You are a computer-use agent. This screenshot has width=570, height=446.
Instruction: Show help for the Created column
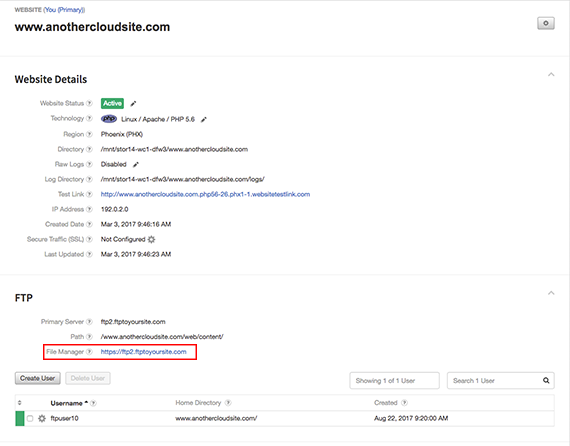404,403
